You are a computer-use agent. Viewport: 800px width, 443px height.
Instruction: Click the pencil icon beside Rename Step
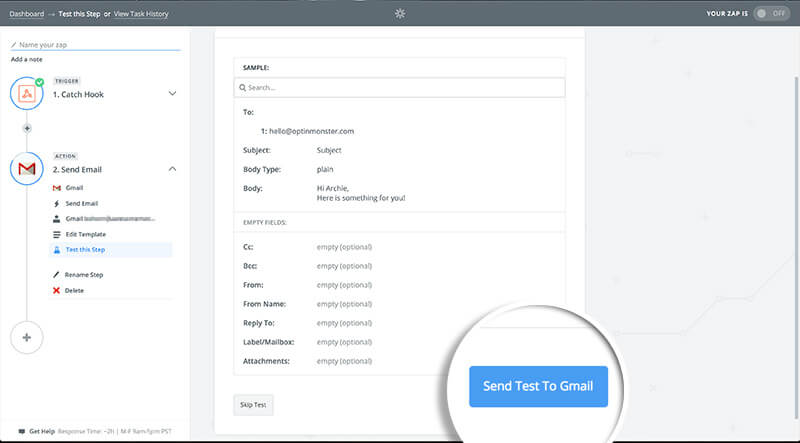tap(56, 275)
